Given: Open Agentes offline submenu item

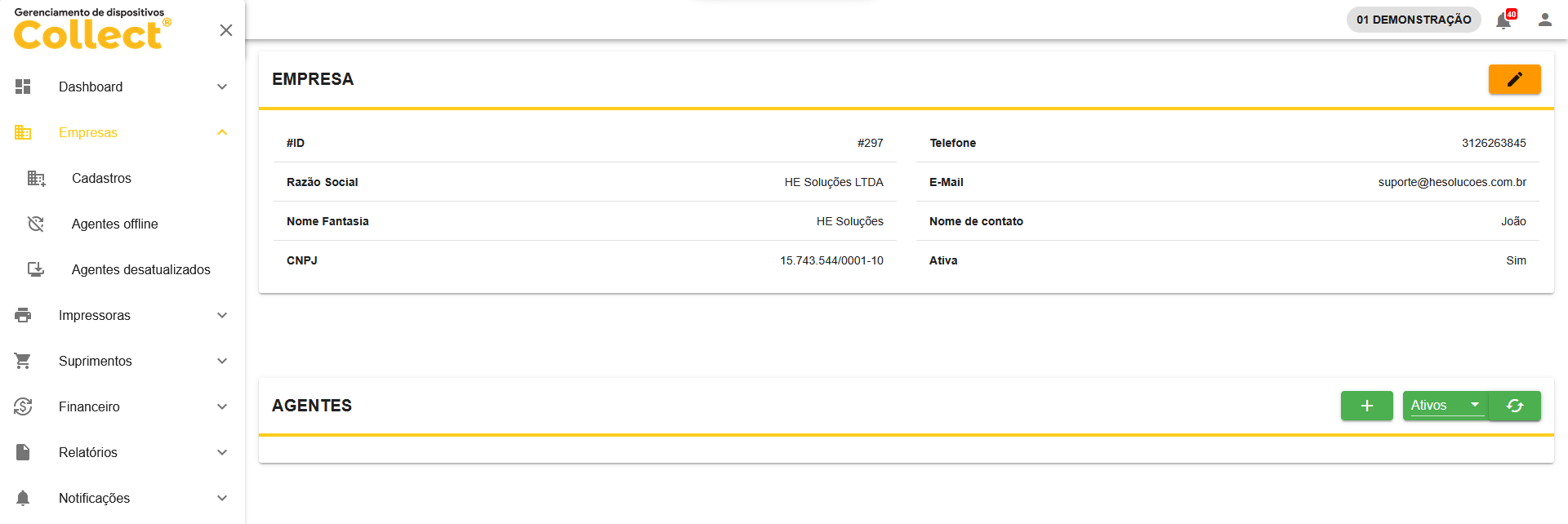Looking at the screenshot, I should click(x=114, y=224).
